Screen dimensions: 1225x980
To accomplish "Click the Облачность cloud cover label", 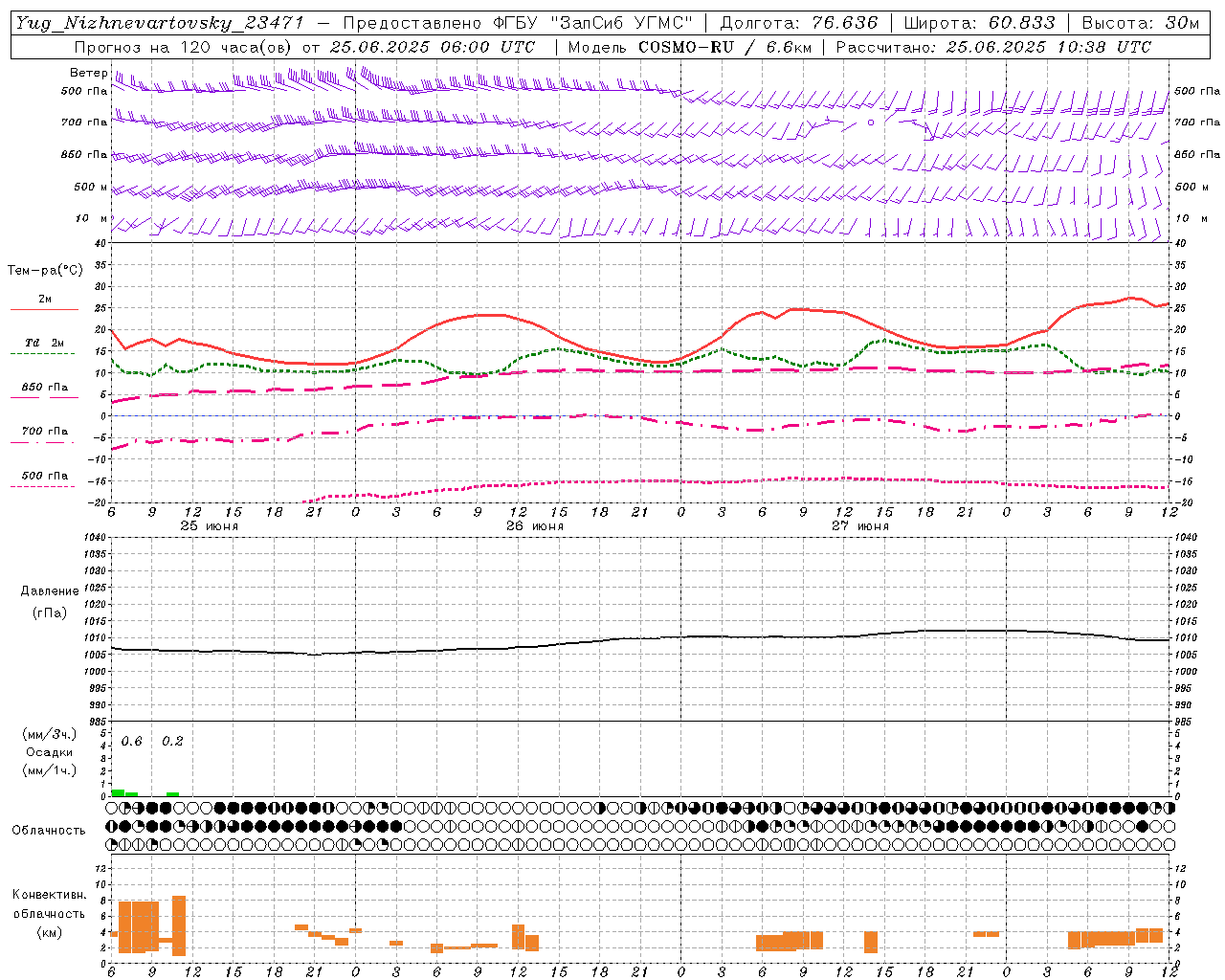I will pos(49,830).
